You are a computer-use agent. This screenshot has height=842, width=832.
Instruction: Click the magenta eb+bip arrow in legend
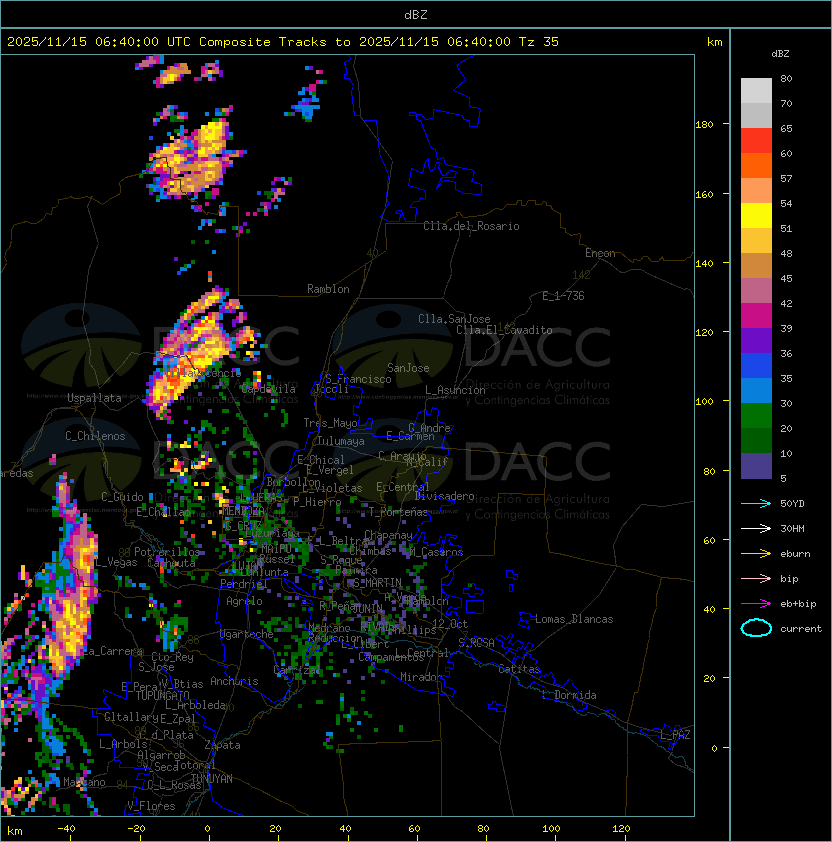(756, 604)
